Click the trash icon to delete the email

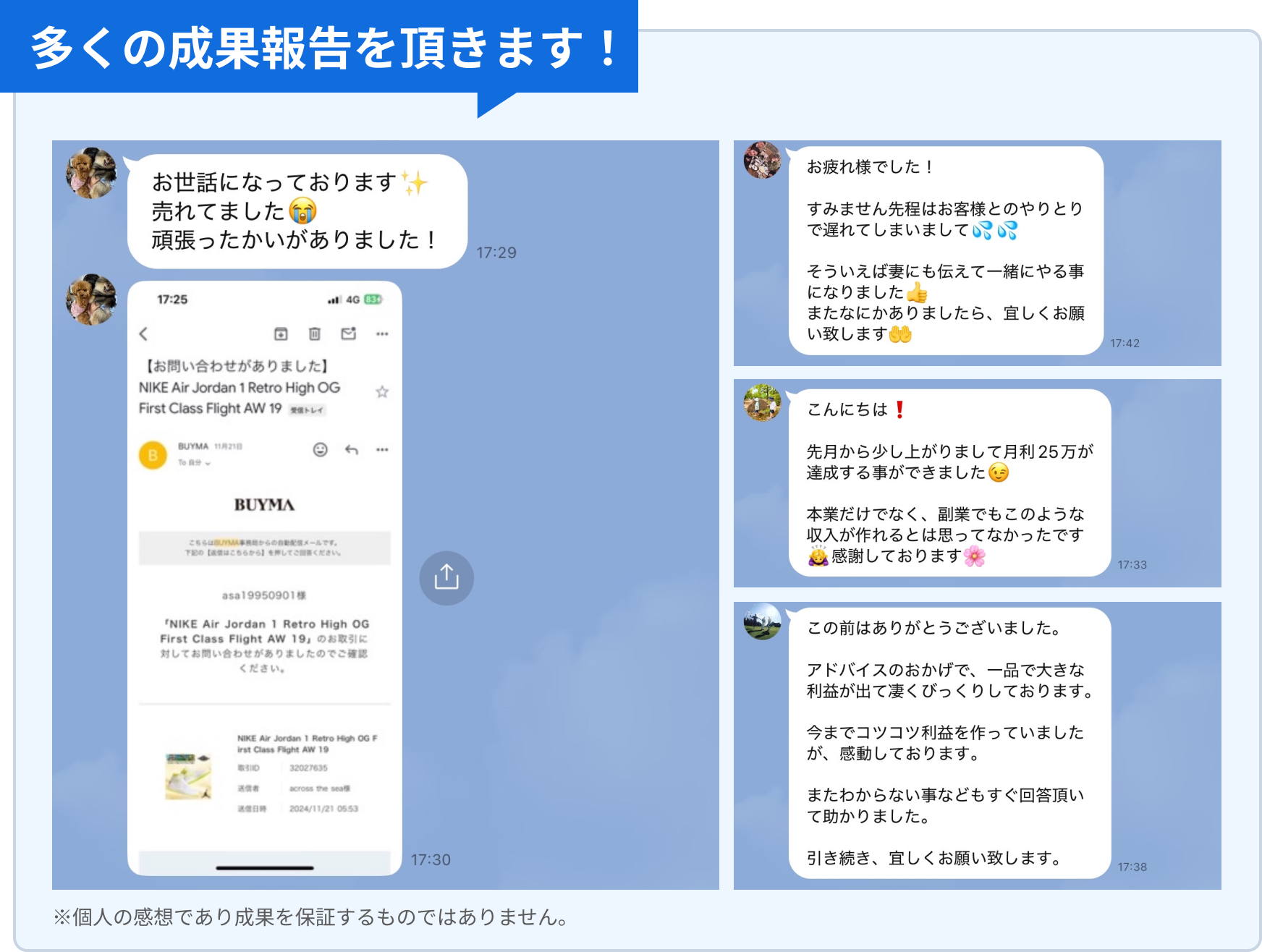pos(314,333)
